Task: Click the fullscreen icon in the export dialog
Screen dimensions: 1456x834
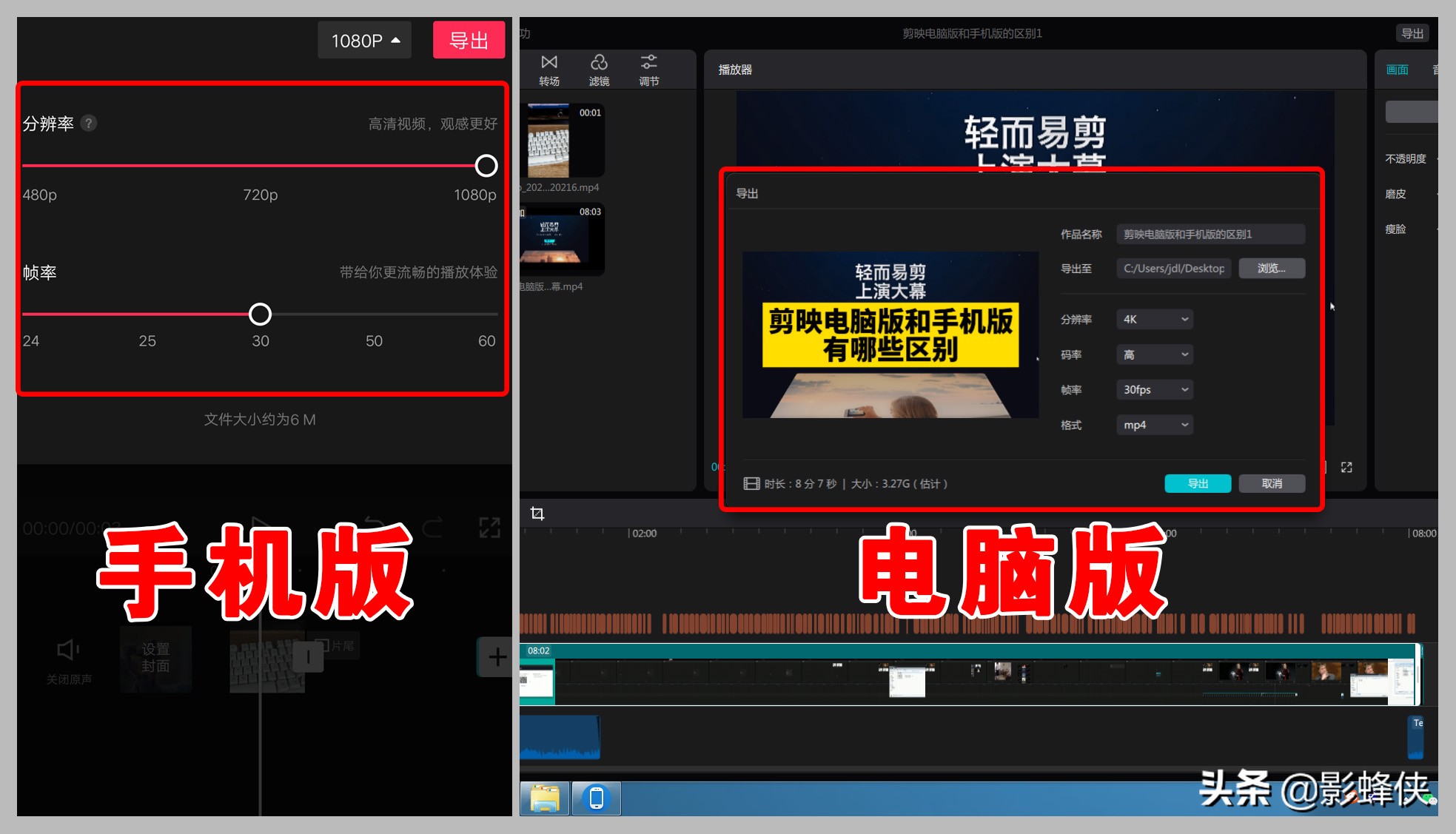Action: [1346, 467]
